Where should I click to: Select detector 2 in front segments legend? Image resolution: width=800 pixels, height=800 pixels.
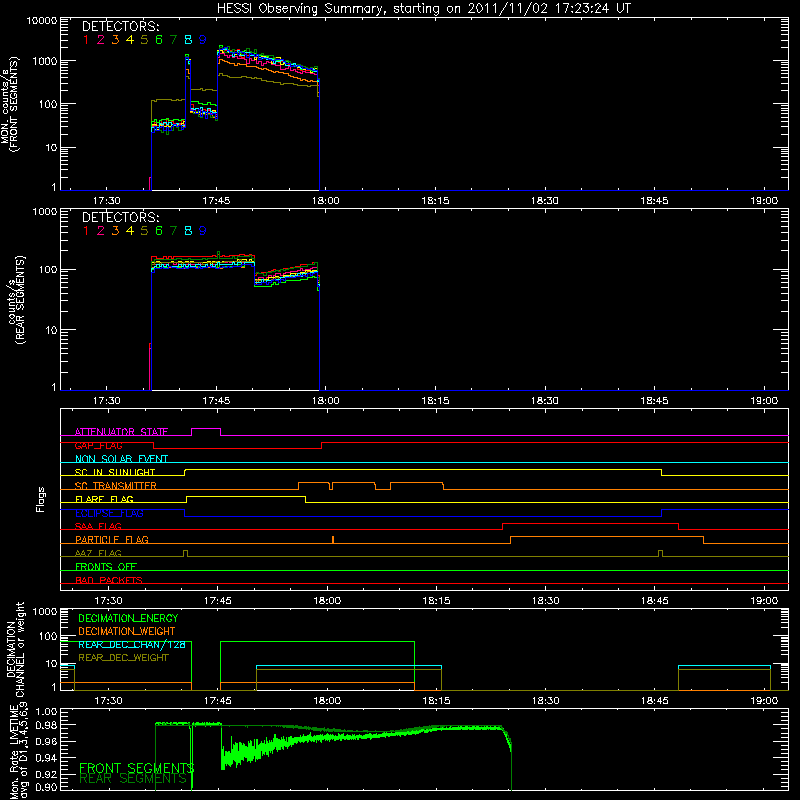(x=101, y=40)
